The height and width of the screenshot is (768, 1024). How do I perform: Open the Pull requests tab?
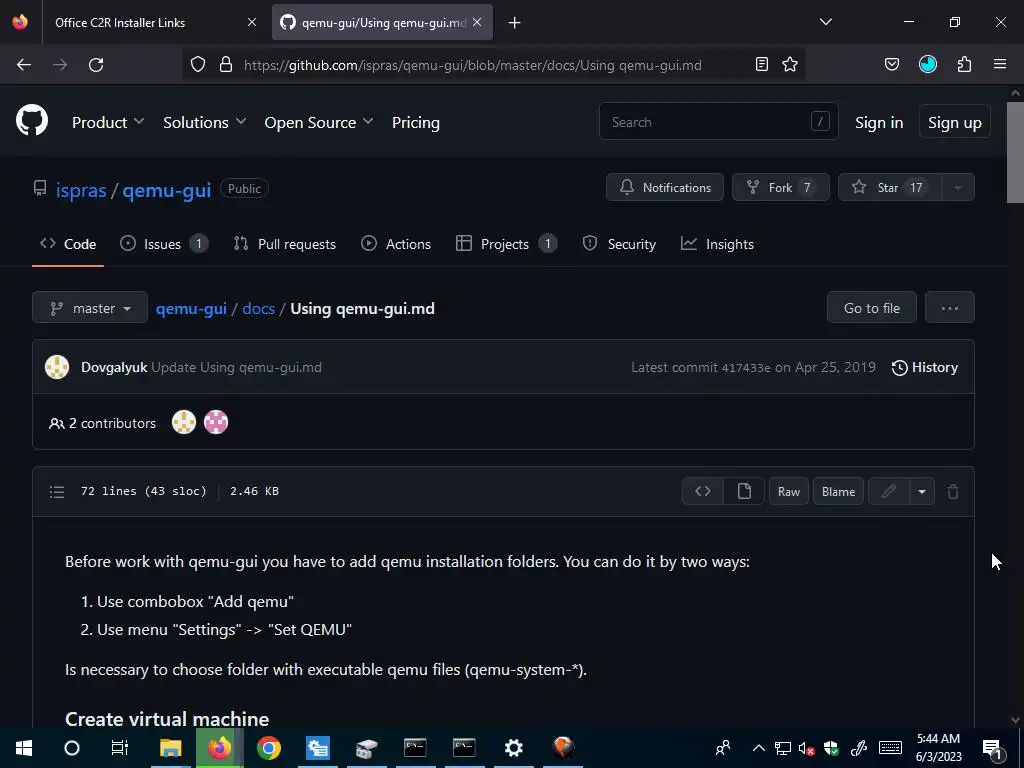click(x=285, y=244)
